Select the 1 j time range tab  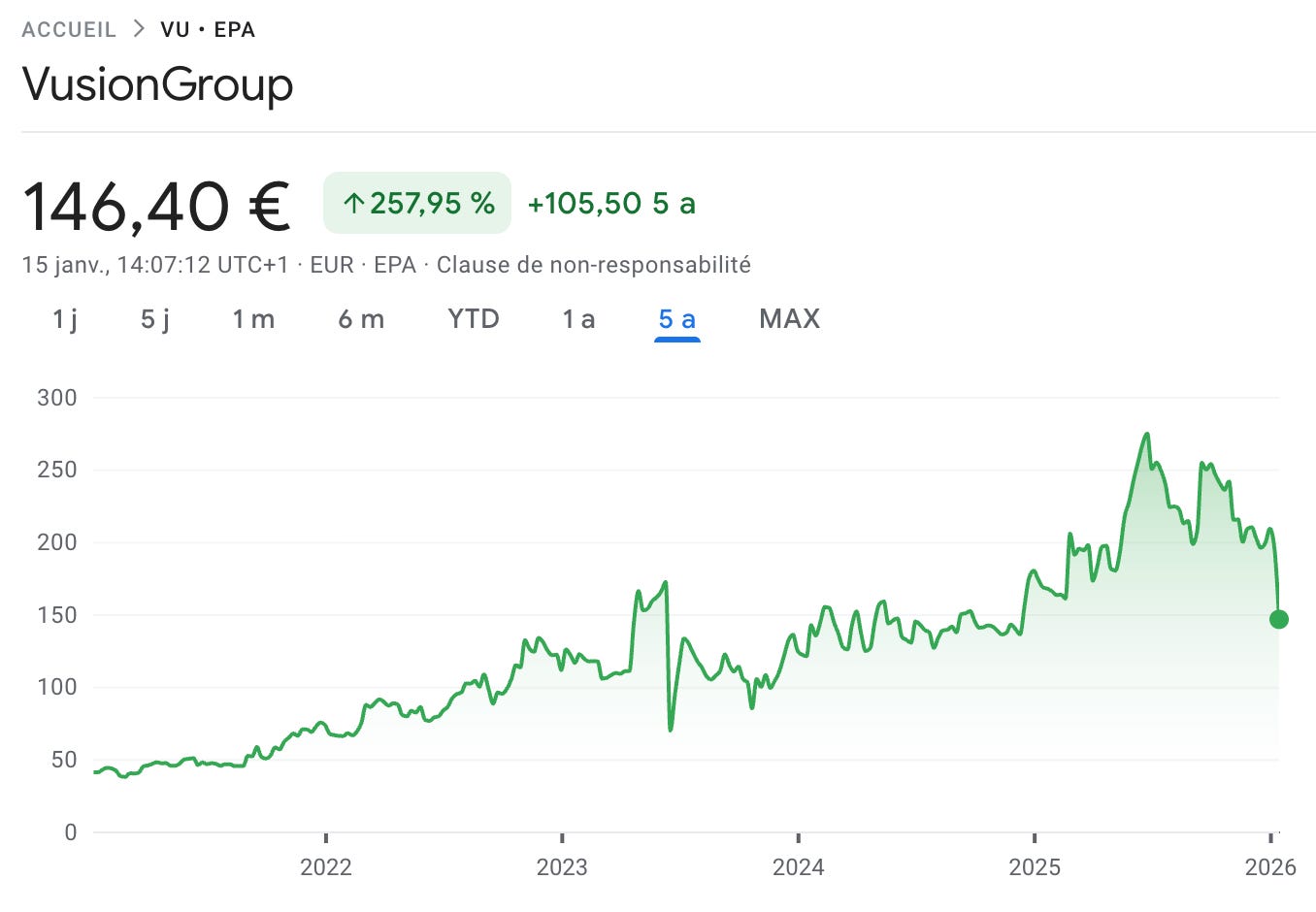tap(65, 319)
